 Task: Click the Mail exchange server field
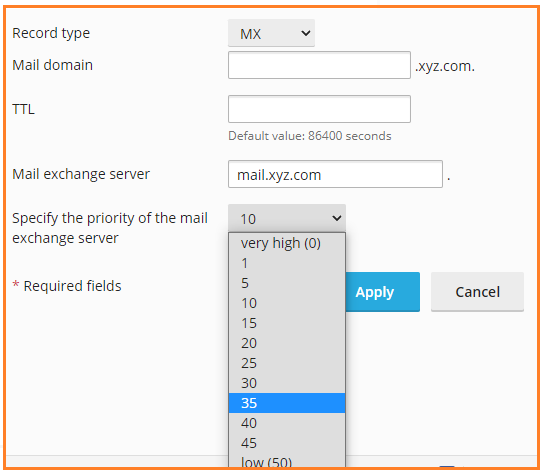pos(335,174)
